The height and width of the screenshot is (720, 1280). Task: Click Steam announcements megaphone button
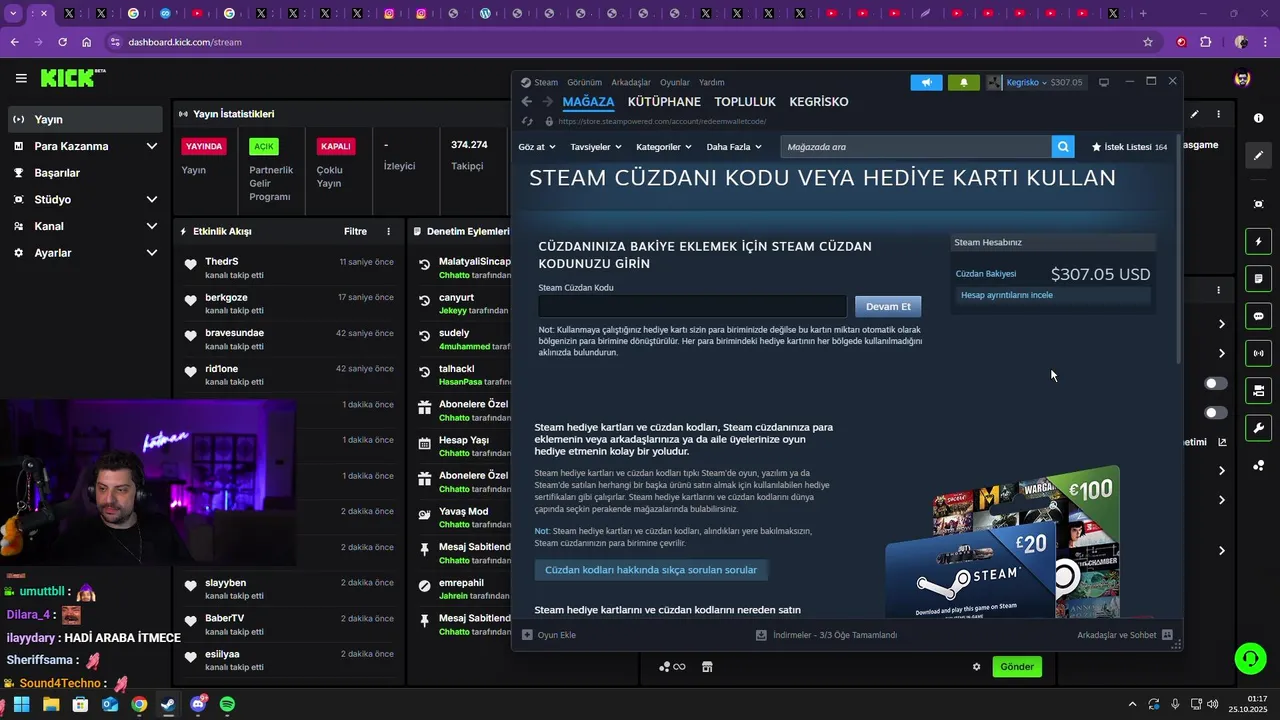tap(926, 82)
